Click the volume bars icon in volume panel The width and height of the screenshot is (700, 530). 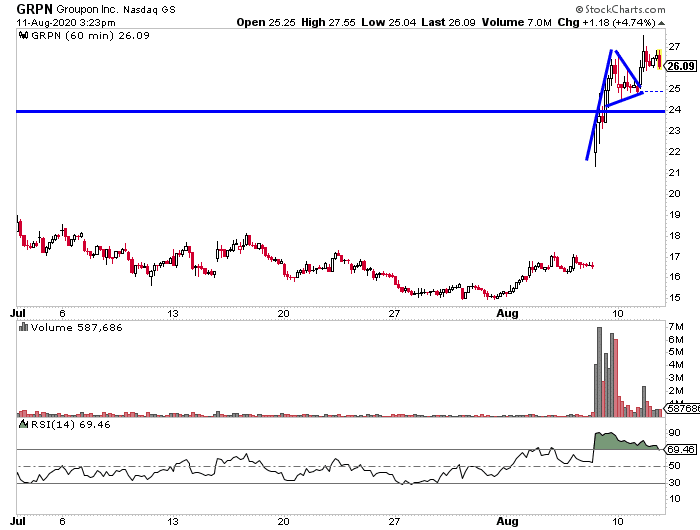coord(24,327)
